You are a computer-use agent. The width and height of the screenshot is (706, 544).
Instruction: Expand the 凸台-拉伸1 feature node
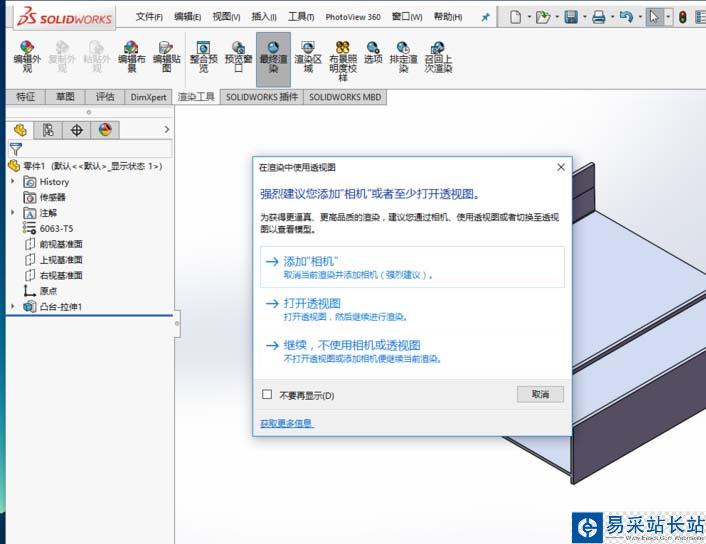[13, 306]
